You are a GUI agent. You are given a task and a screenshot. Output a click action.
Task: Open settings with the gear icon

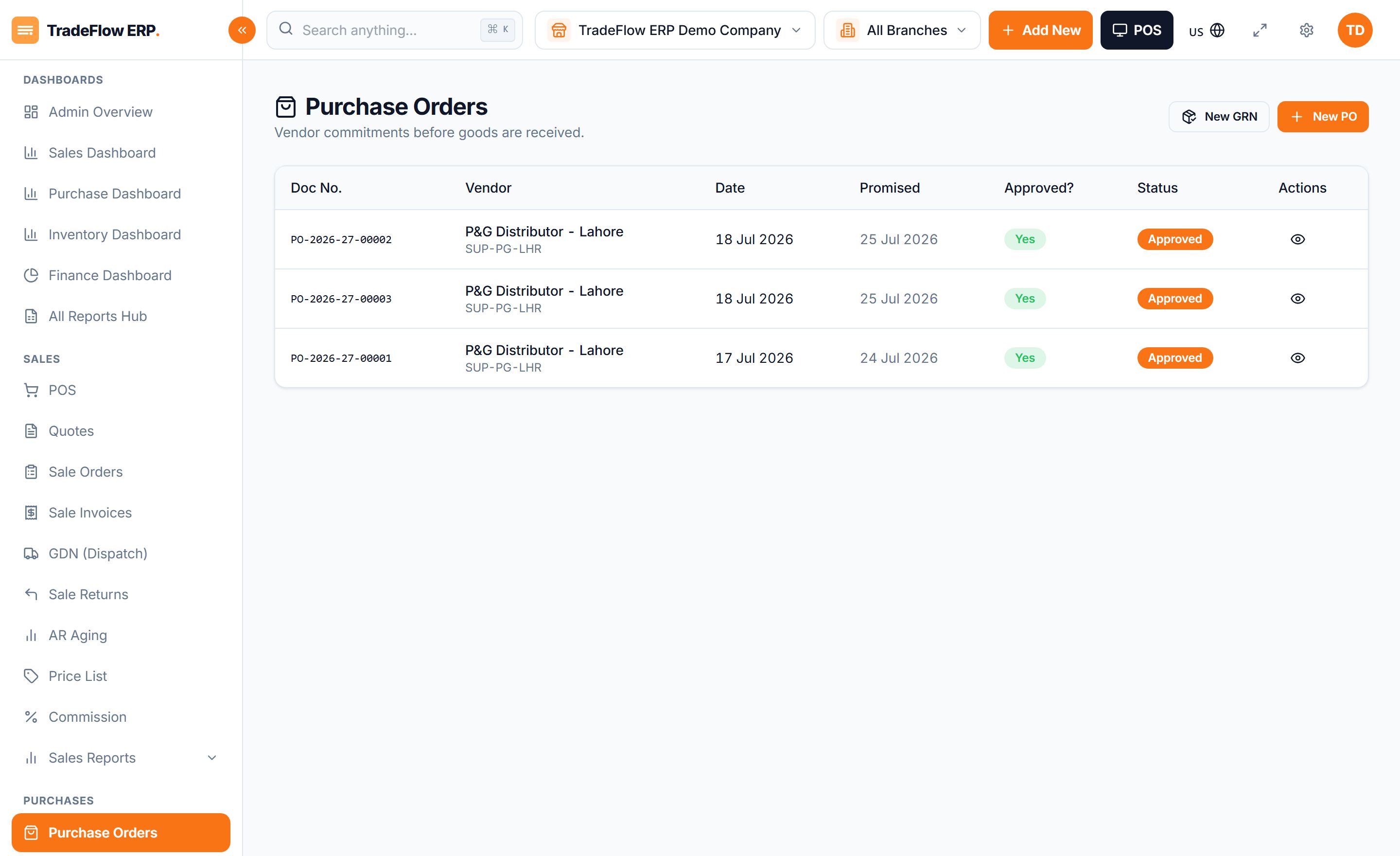click(1306, 30)
